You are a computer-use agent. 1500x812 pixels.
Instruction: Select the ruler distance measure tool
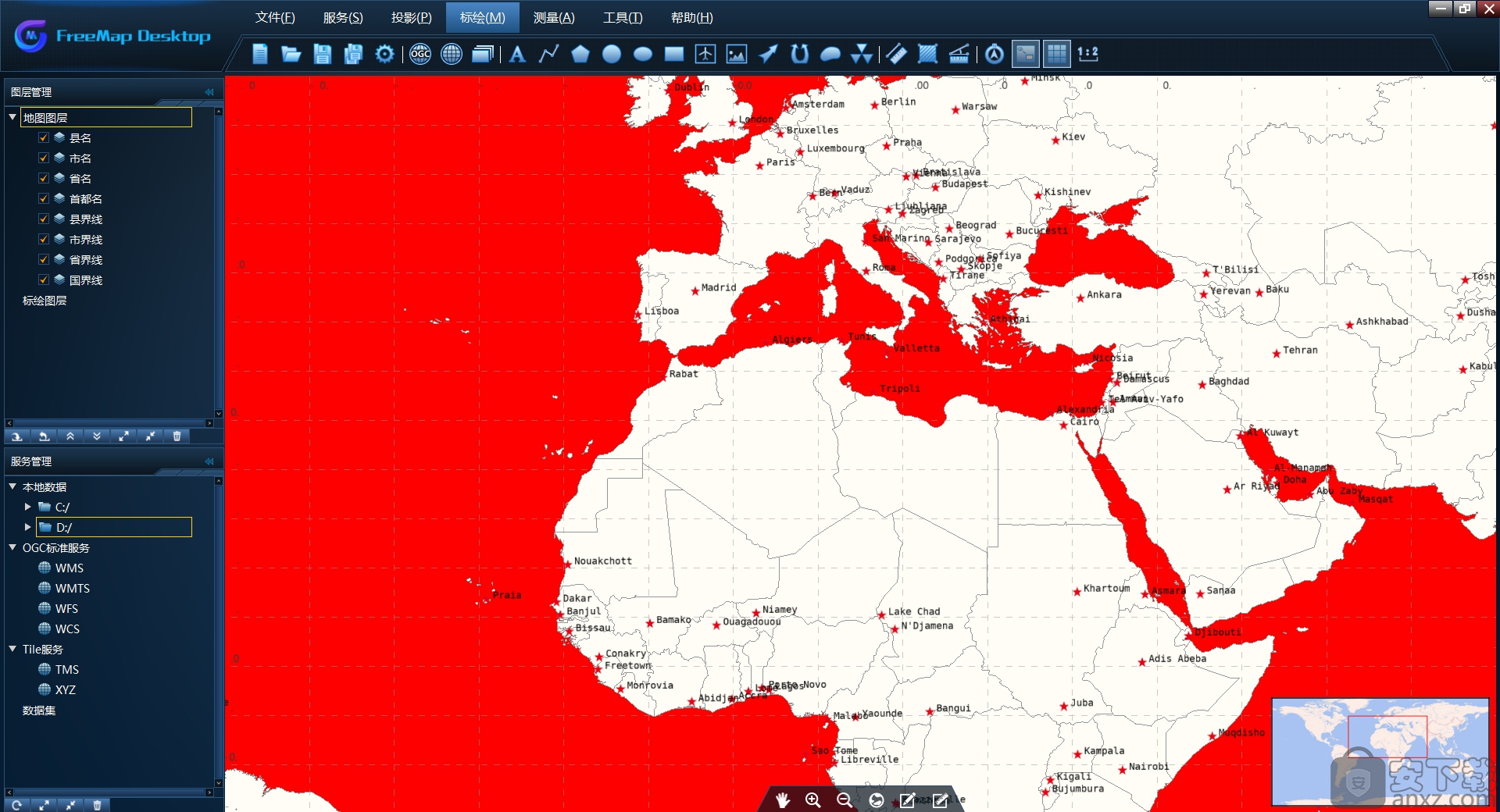[897, 54]
